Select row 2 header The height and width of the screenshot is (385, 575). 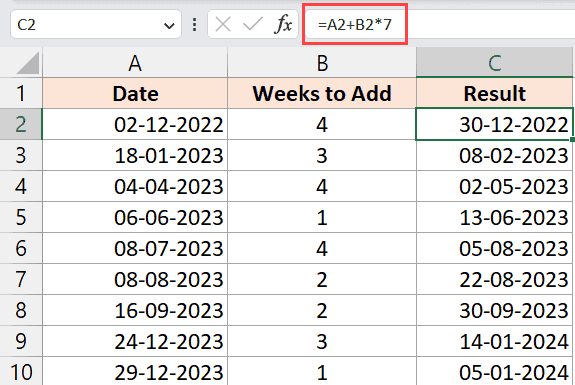21,124
